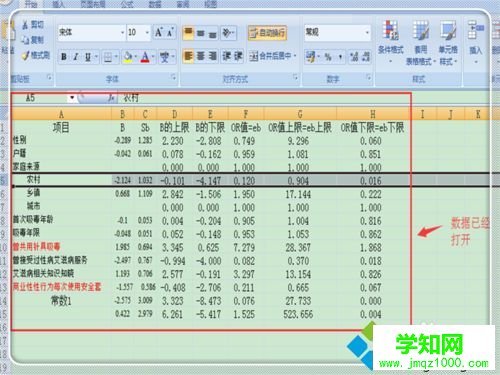The height and width of the screenshot is (375, 500).
Task: Open Cell Styles (单元格样式)
Action: (448, 42)
